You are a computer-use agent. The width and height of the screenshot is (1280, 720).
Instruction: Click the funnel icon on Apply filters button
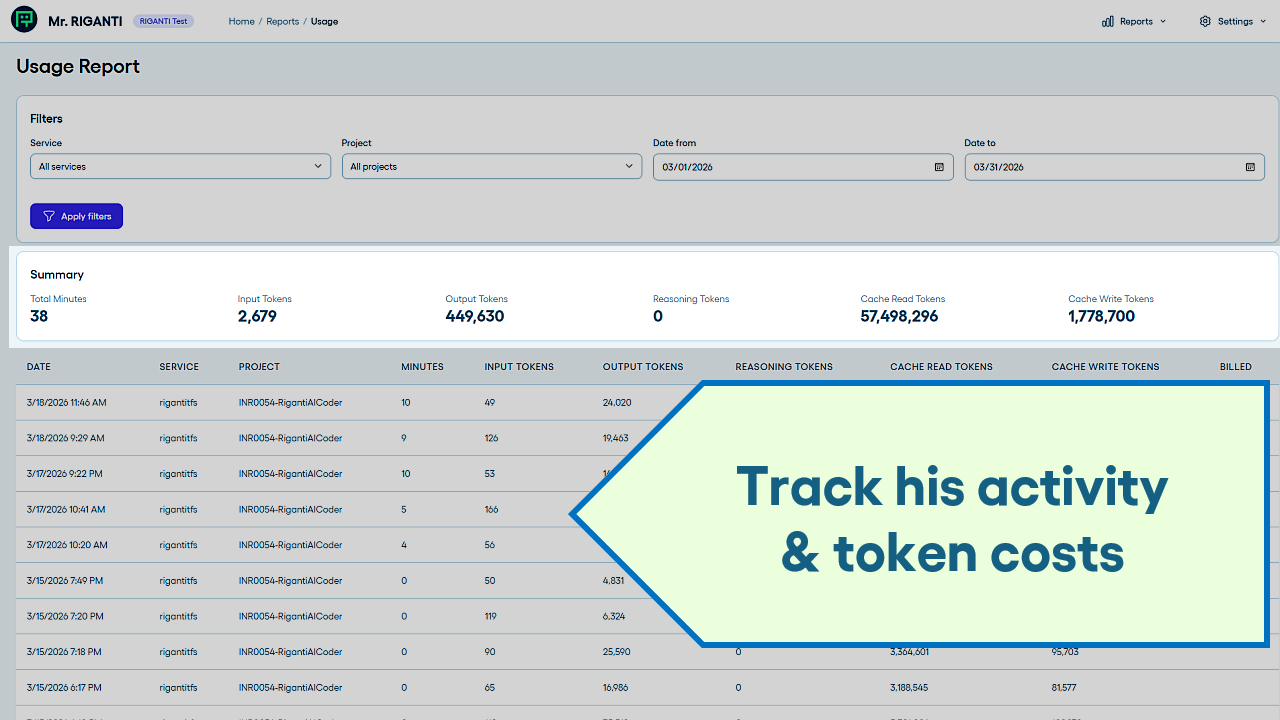click(47, 216)
